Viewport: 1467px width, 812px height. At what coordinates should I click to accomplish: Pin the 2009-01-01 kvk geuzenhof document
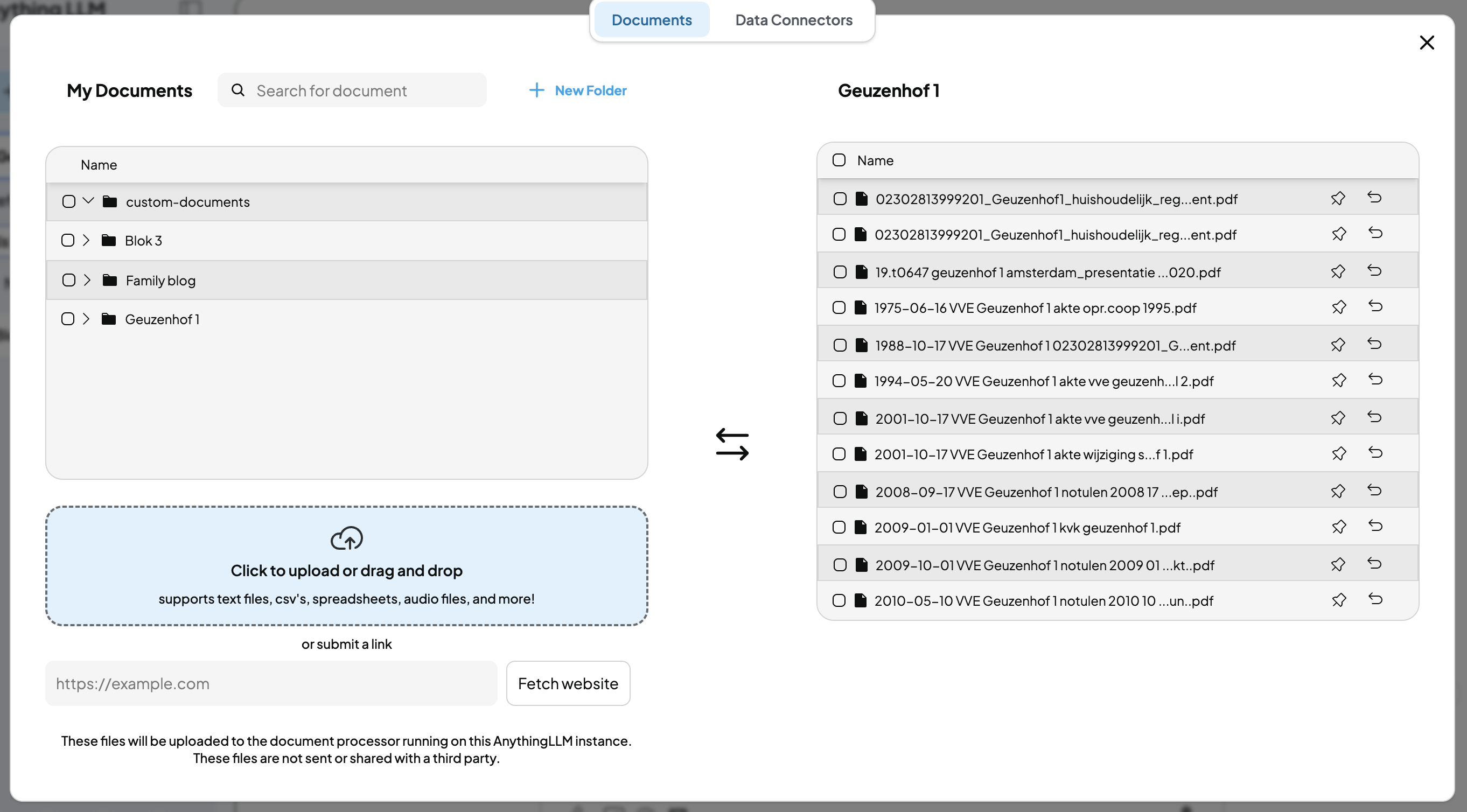[1338, 527]
